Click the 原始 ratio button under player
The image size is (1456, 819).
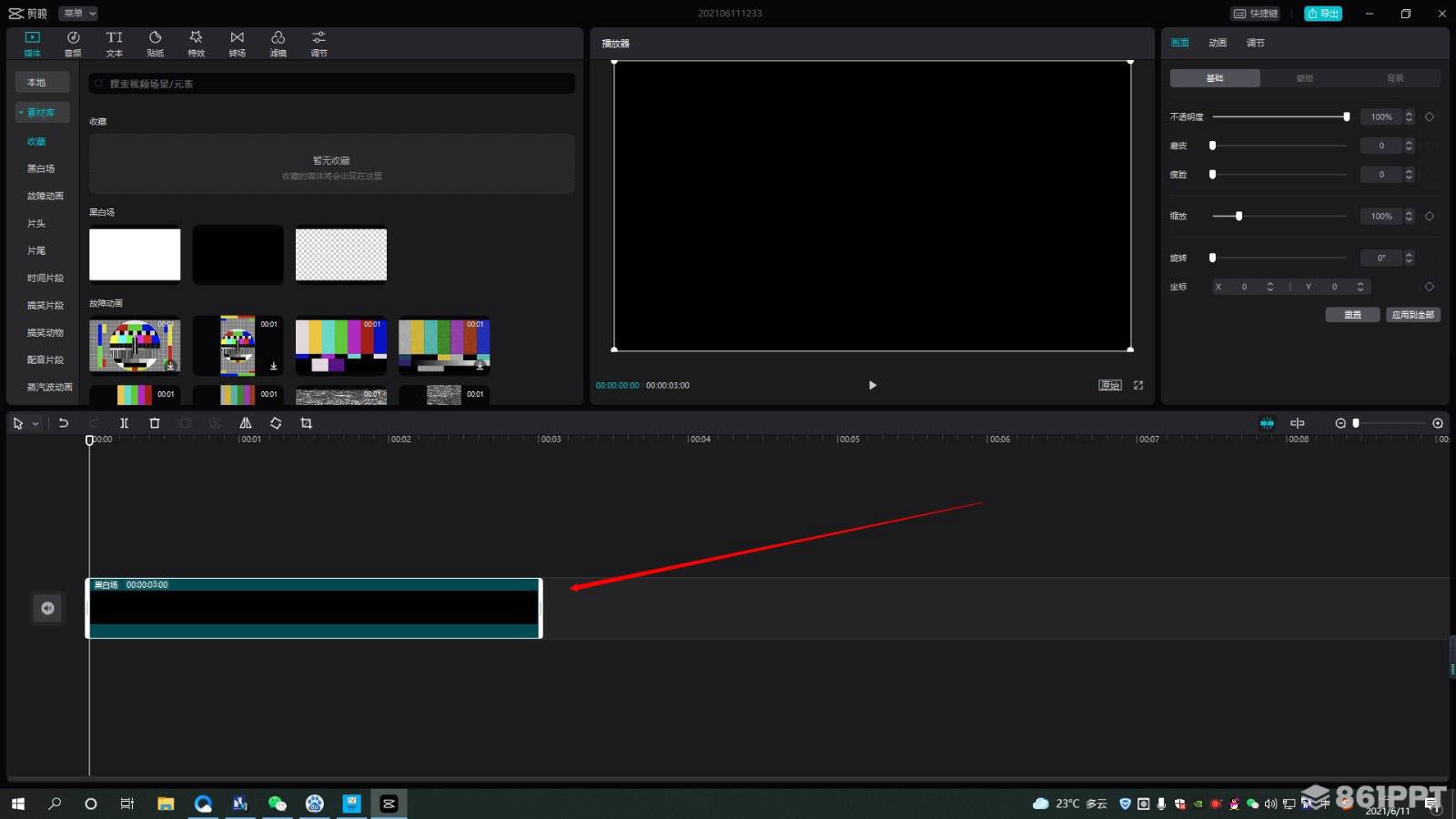[x=1109, y=385]
